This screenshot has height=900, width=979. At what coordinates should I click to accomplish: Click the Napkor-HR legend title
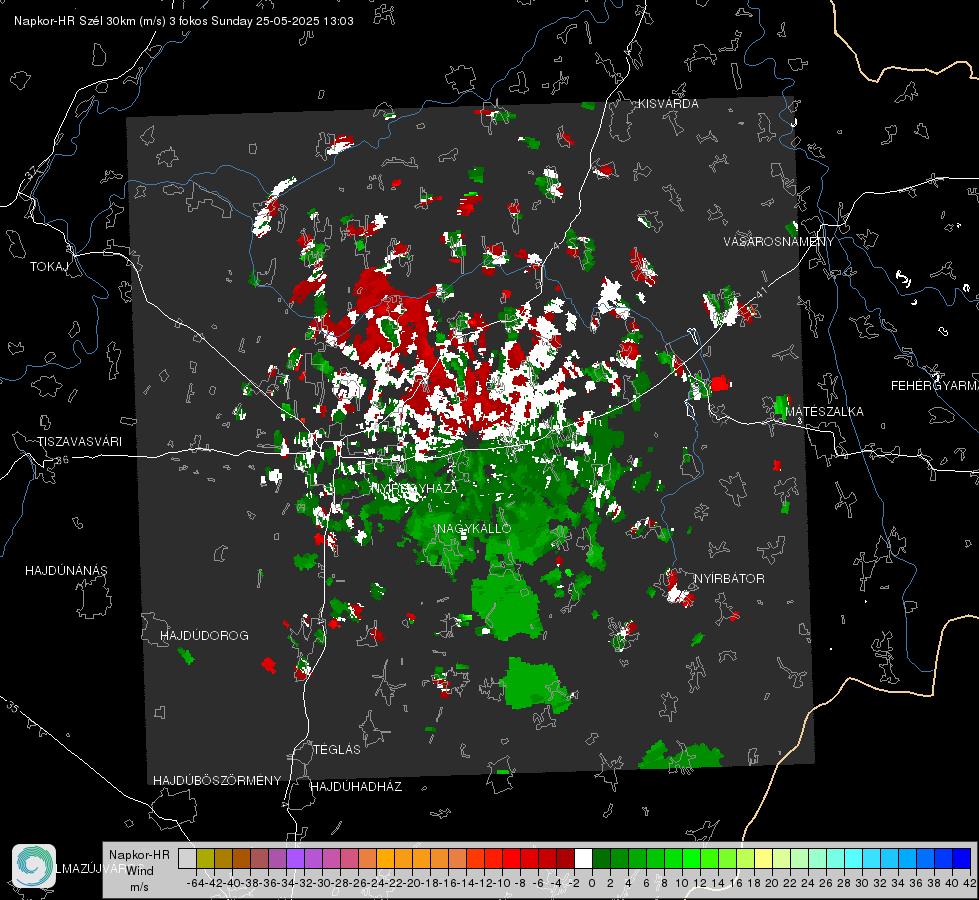pyautogui.click(x=139, y=855)
